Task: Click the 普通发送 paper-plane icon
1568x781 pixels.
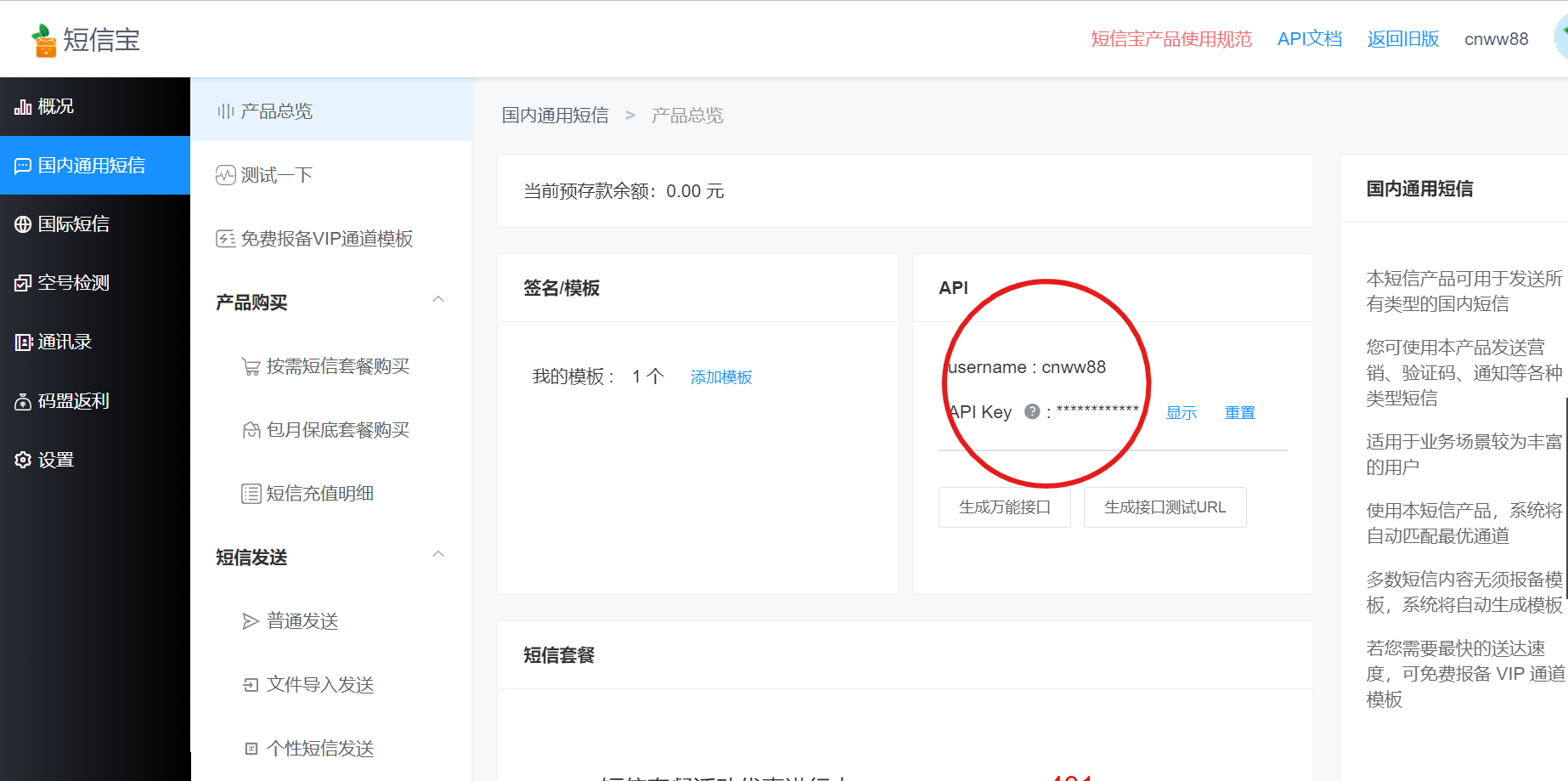Action: point(251,621)
